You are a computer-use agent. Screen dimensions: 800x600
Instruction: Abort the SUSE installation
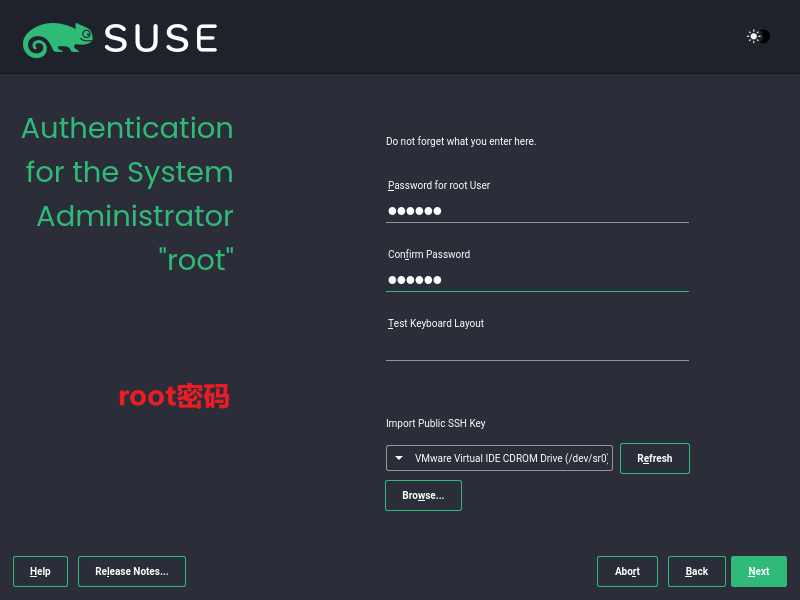tap(627, 571)
